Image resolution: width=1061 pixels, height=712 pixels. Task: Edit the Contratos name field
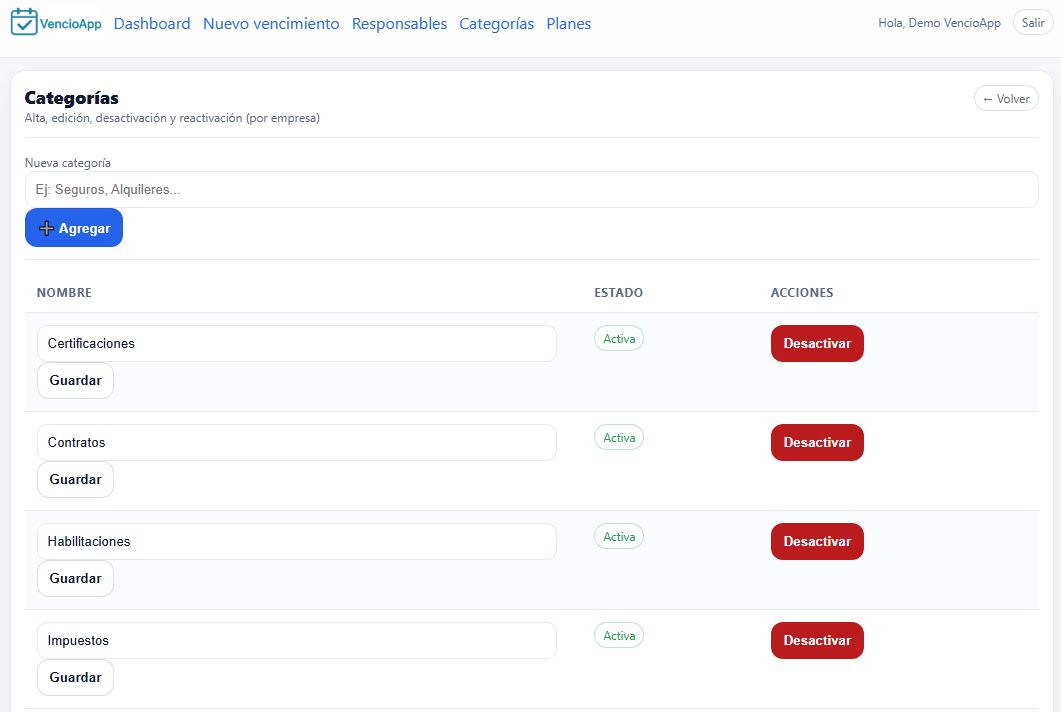coord(296,442)
